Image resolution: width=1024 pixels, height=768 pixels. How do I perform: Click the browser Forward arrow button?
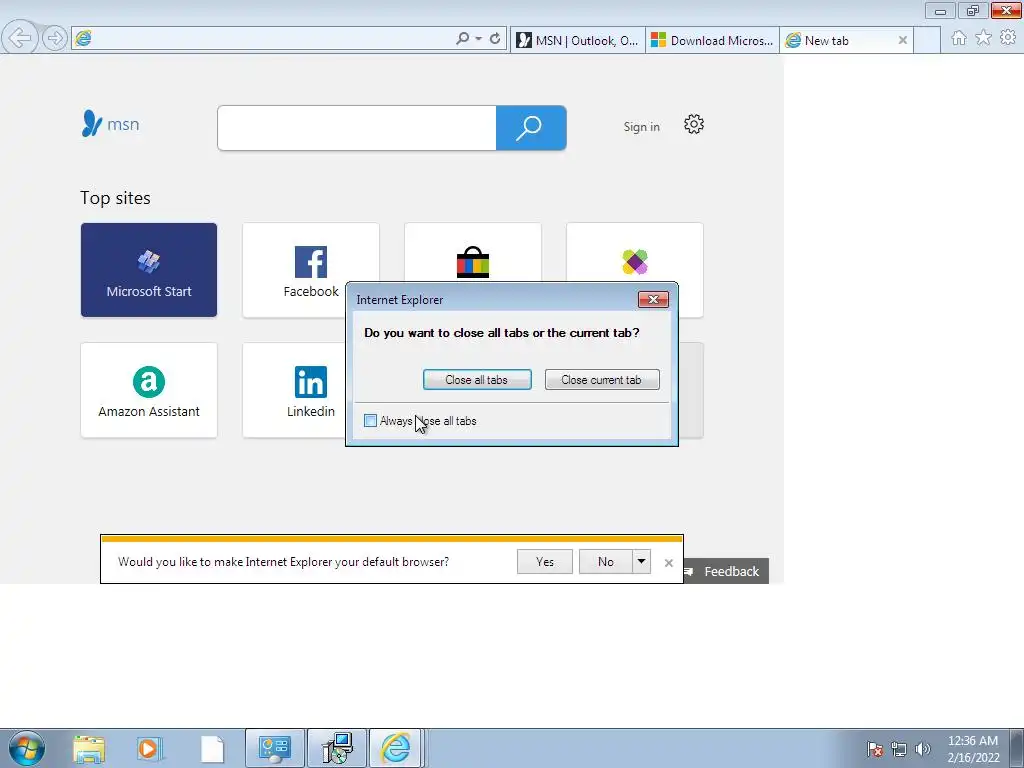(55, 38)
